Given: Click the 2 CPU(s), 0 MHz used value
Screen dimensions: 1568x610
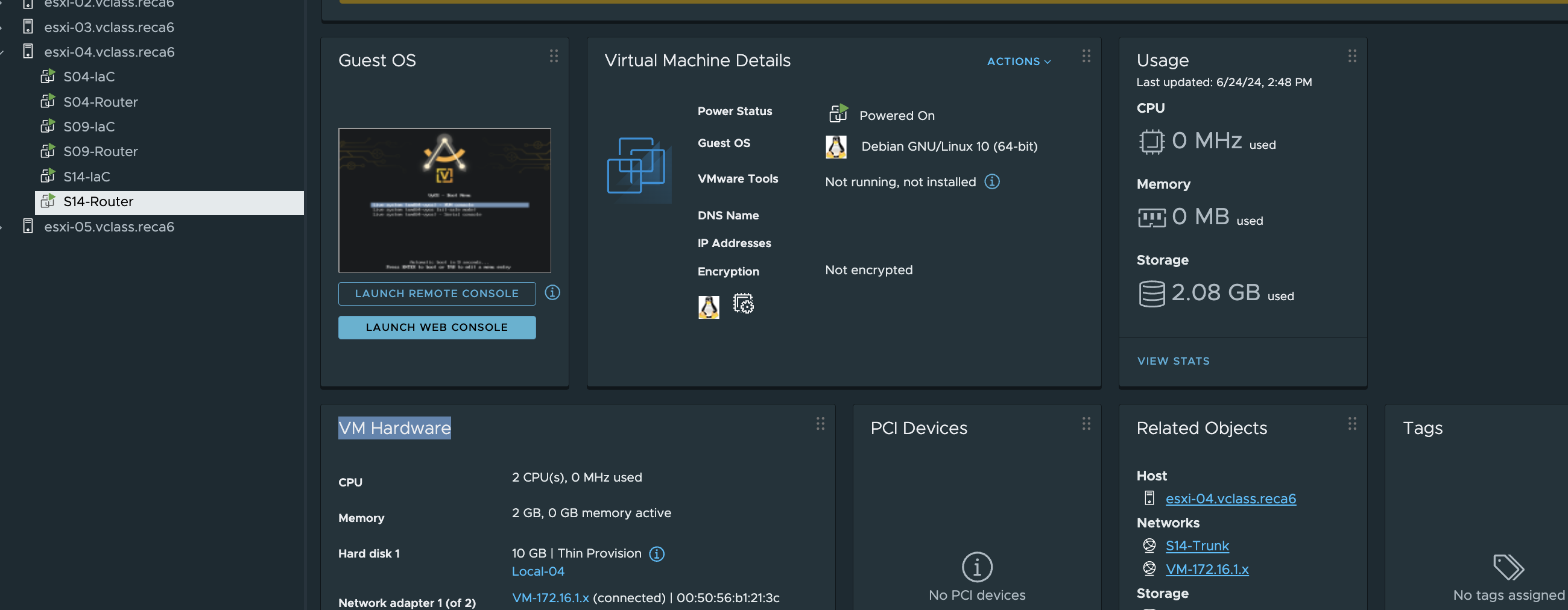Looking at the screenshot, I should [577, 477].
